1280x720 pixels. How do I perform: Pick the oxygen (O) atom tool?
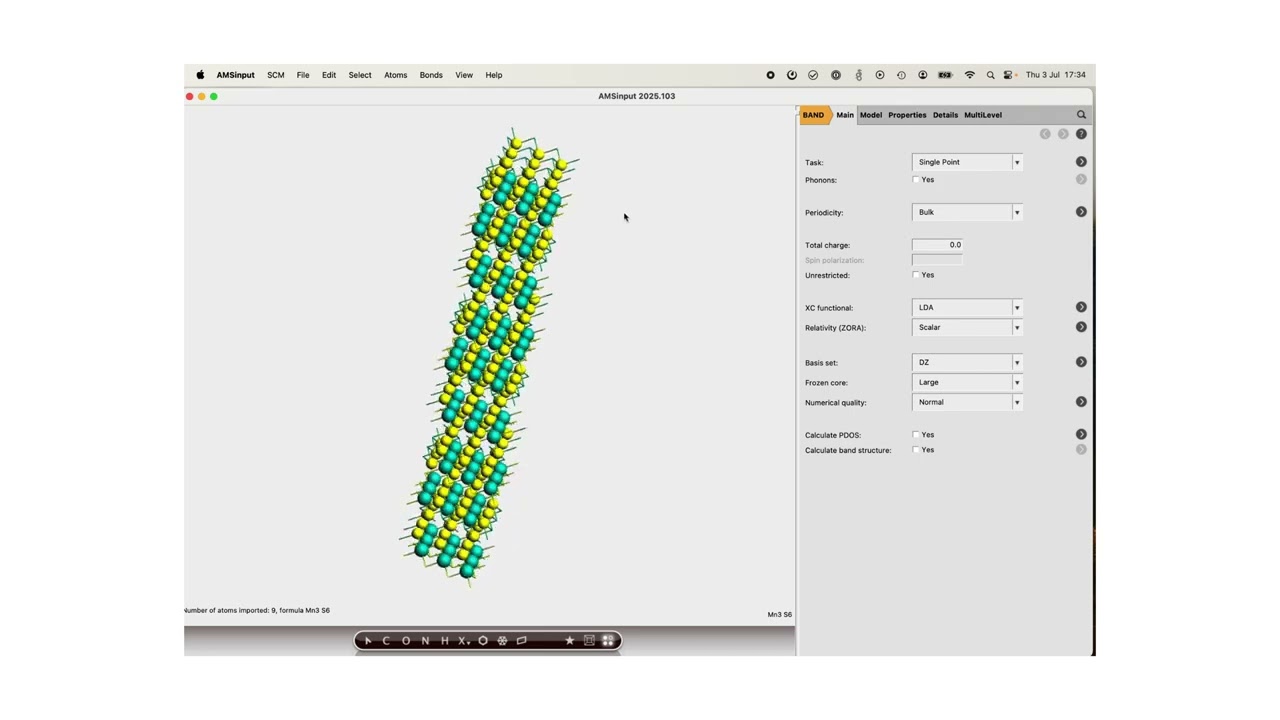[x=406, y=641]
